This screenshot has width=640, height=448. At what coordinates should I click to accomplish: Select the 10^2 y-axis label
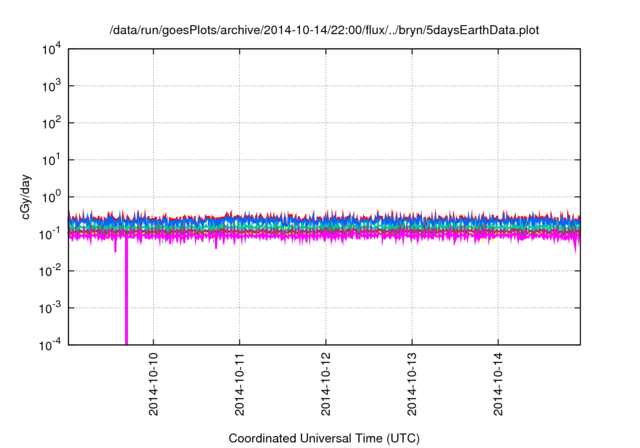click(x=52, y=123)
